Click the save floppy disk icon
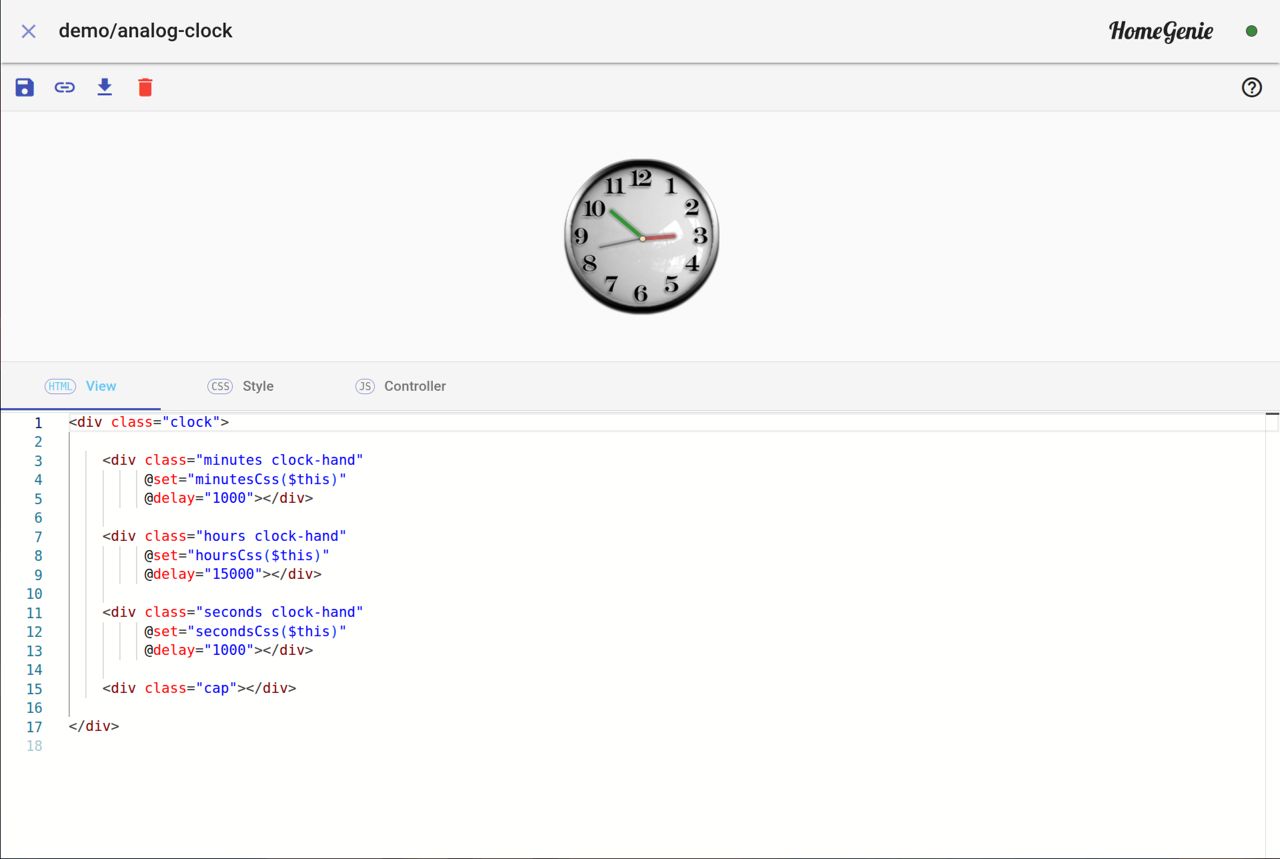Viewport: 1280px width, 859px height. [x=25, y=88]
